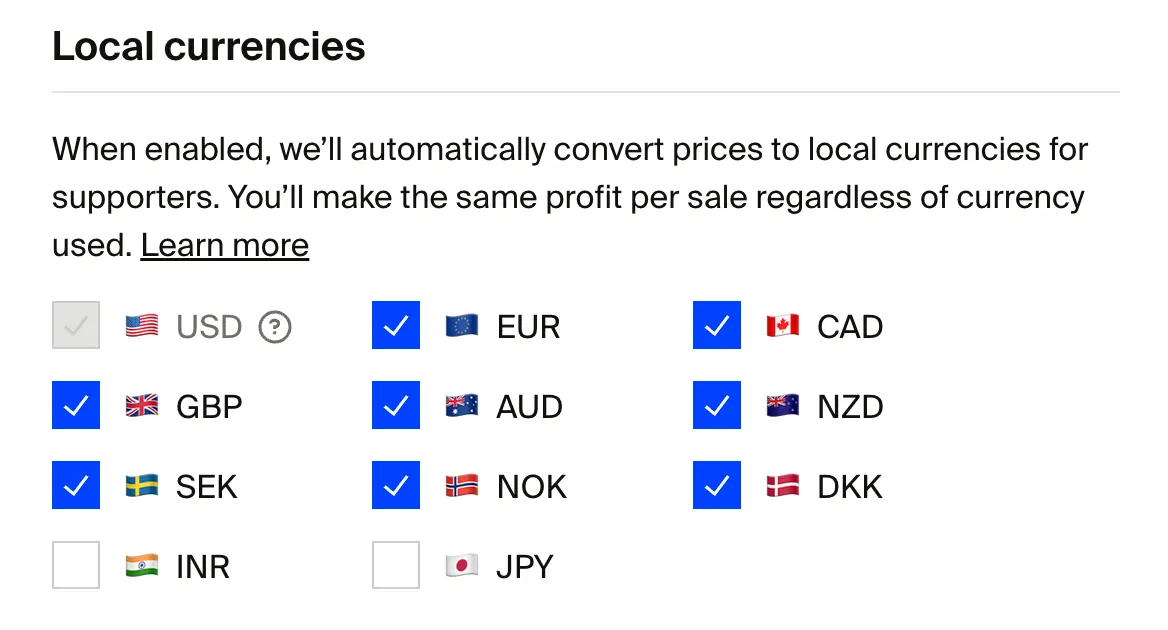Enable the JPY currency checkbox
The height and width of the screenshot is (630, 1168).
(x=396, y=565)
